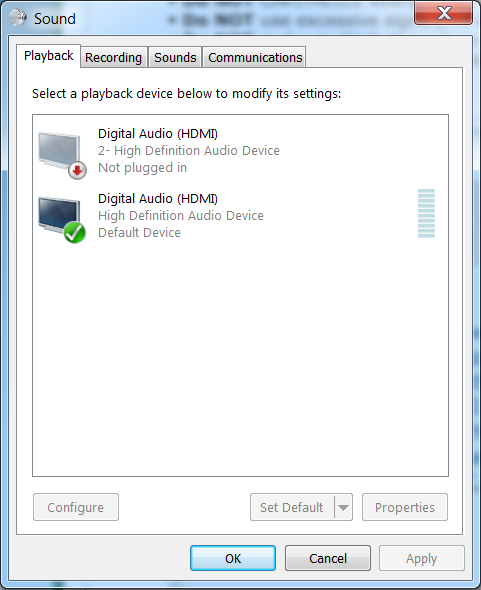
Task: Expand the Set Default dropdown arrow
Action: click(343, 507)
